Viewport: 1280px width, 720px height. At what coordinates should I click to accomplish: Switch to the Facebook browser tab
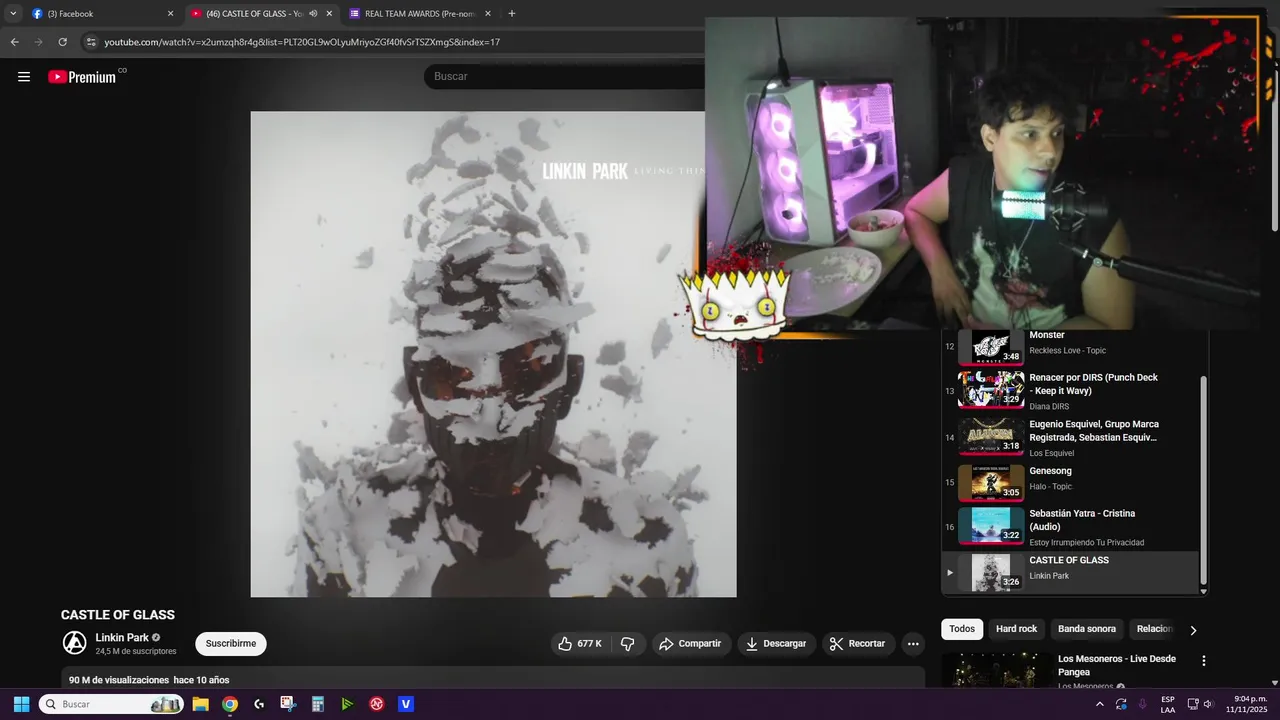(100, 14)
